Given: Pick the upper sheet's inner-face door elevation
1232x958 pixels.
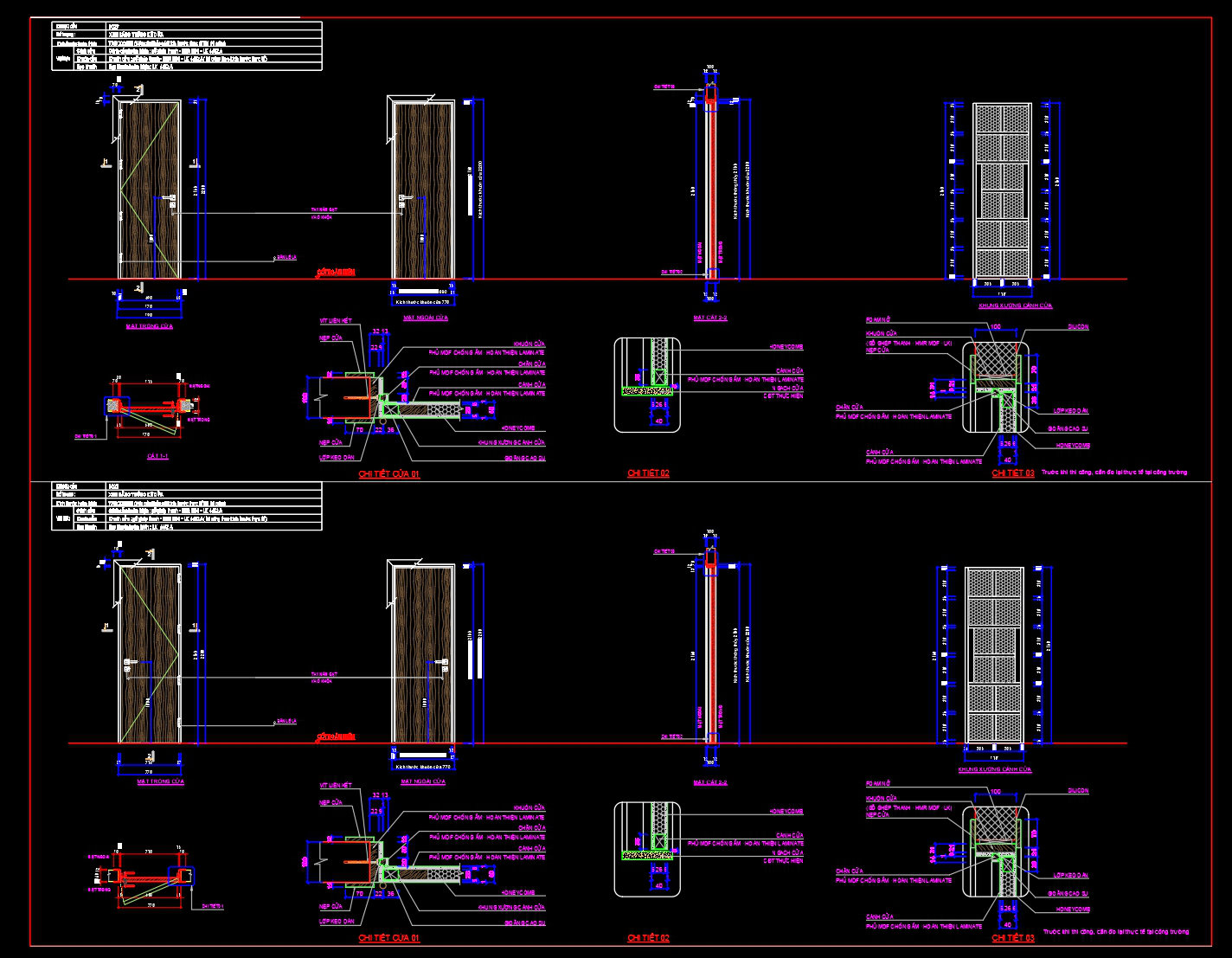Looking at the screenshot, I should tap(149, 189).
